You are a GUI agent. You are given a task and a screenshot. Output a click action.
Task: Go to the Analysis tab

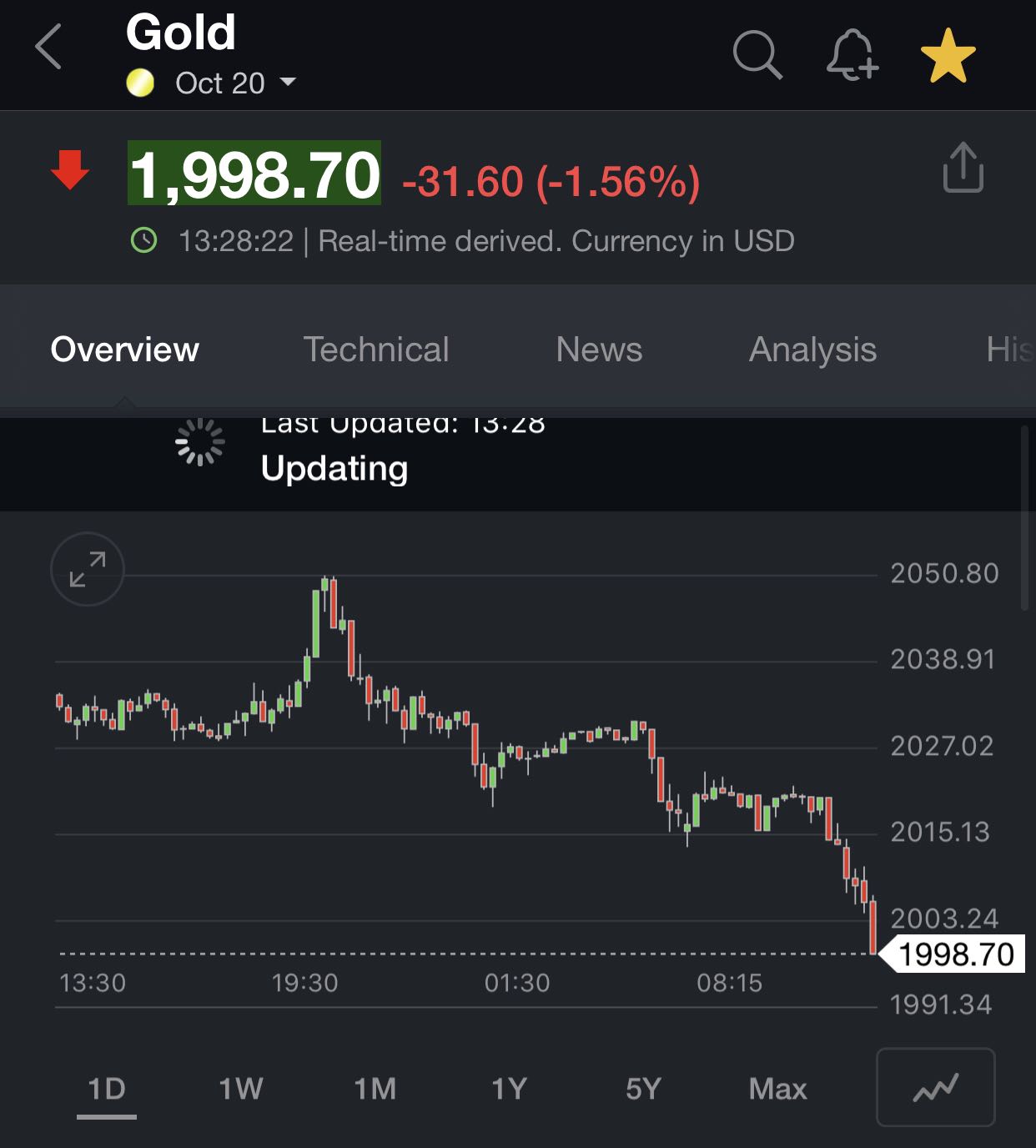point(812,350)
